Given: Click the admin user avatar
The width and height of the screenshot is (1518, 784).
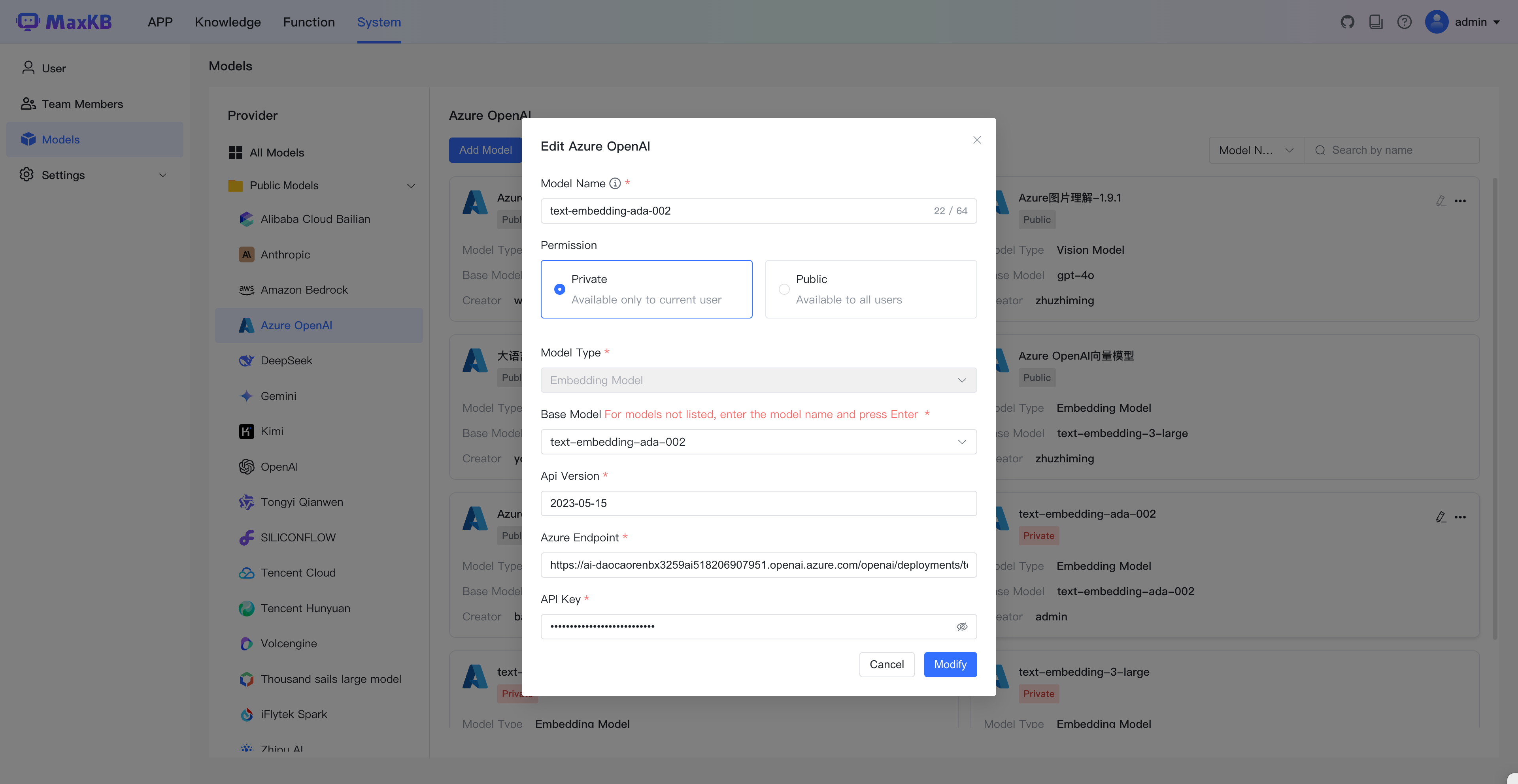Looking at the screenshot, I should click(x=1437, y=22).
